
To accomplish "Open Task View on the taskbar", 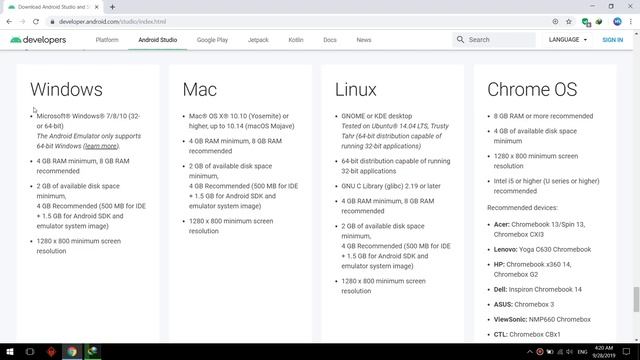I will pyautogui.click(x=30, y=351).
